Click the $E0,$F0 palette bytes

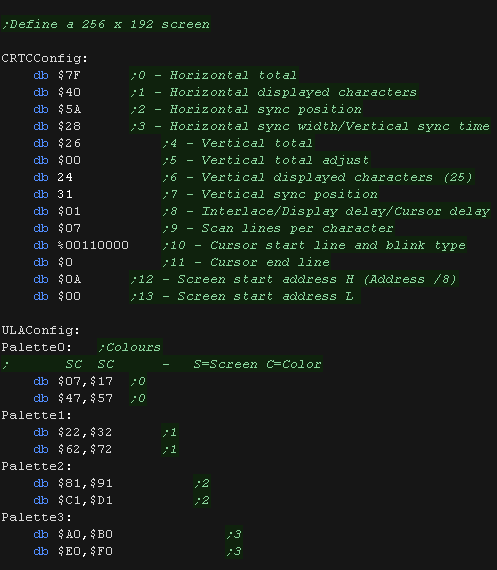point(85,551)
